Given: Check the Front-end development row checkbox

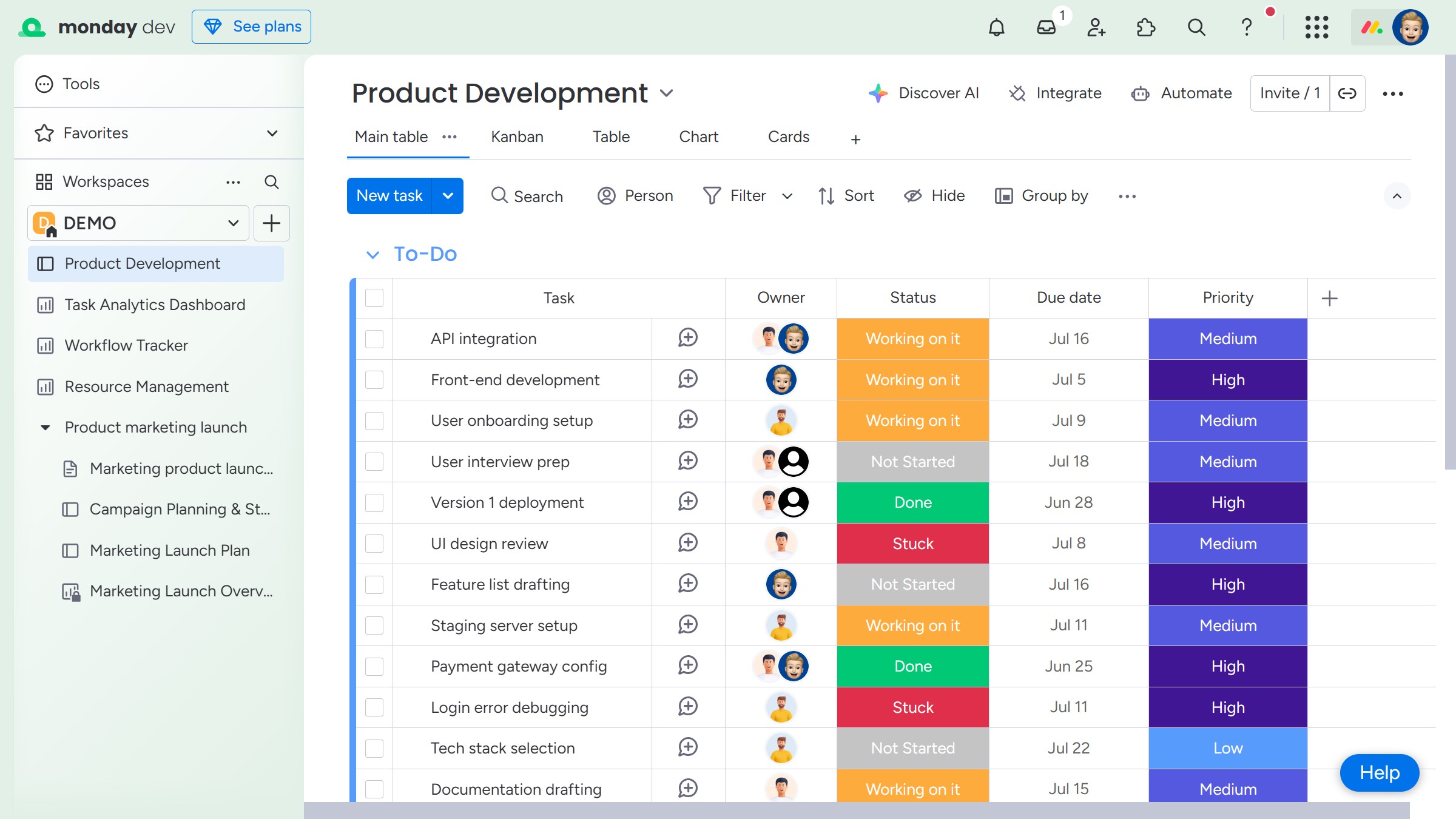Looking at the screenshot, I should click(x=374, y=380).
